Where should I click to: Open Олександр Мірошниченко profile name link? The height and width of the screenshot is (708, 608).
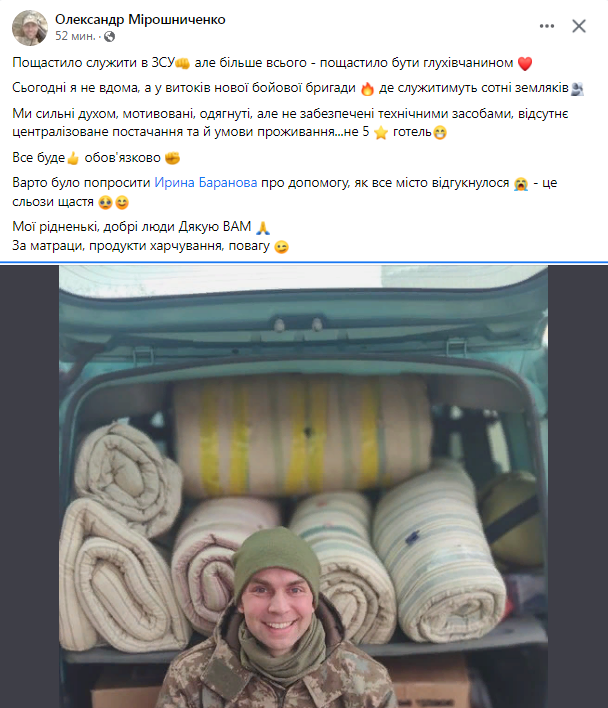tap(140, 19)
